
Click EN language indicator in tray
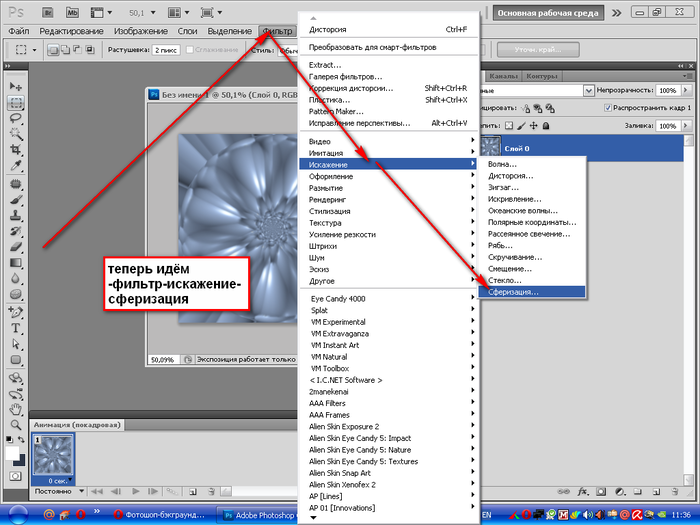(487, 515)
